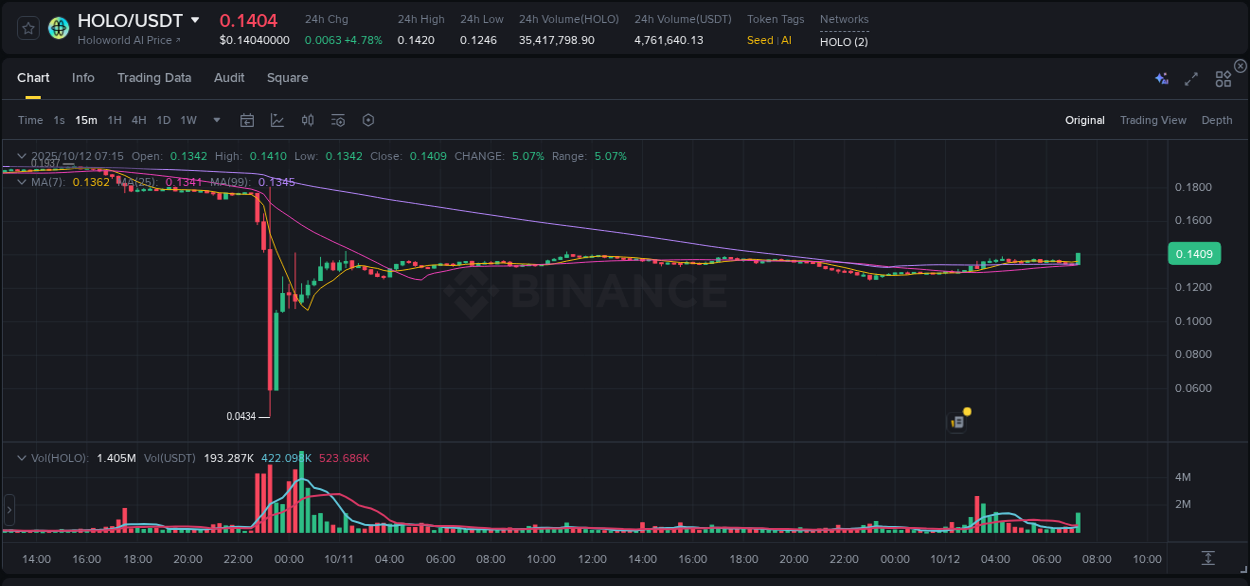Image resolution: width=1250 pixels, height=586 pixels.
Task: Select the 1D timeframe
Action: 163,120
